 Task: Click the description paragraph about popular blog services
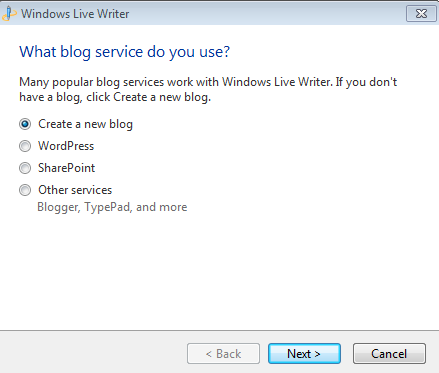(208, 89)
